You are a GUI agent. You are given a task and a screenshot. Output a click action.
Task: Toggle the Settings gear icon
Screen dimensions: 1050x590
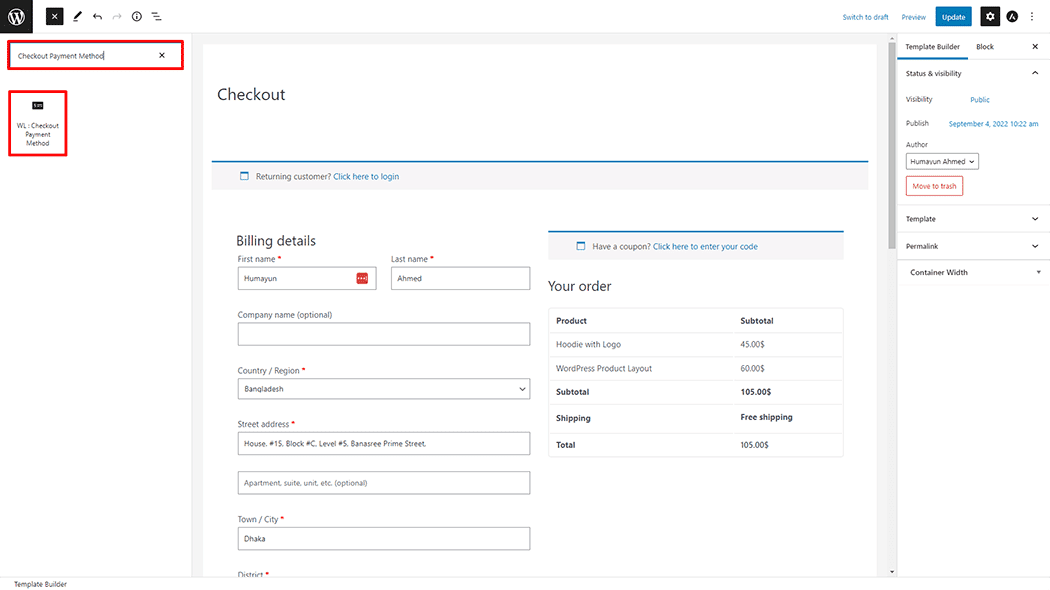(x=989, y=17)
